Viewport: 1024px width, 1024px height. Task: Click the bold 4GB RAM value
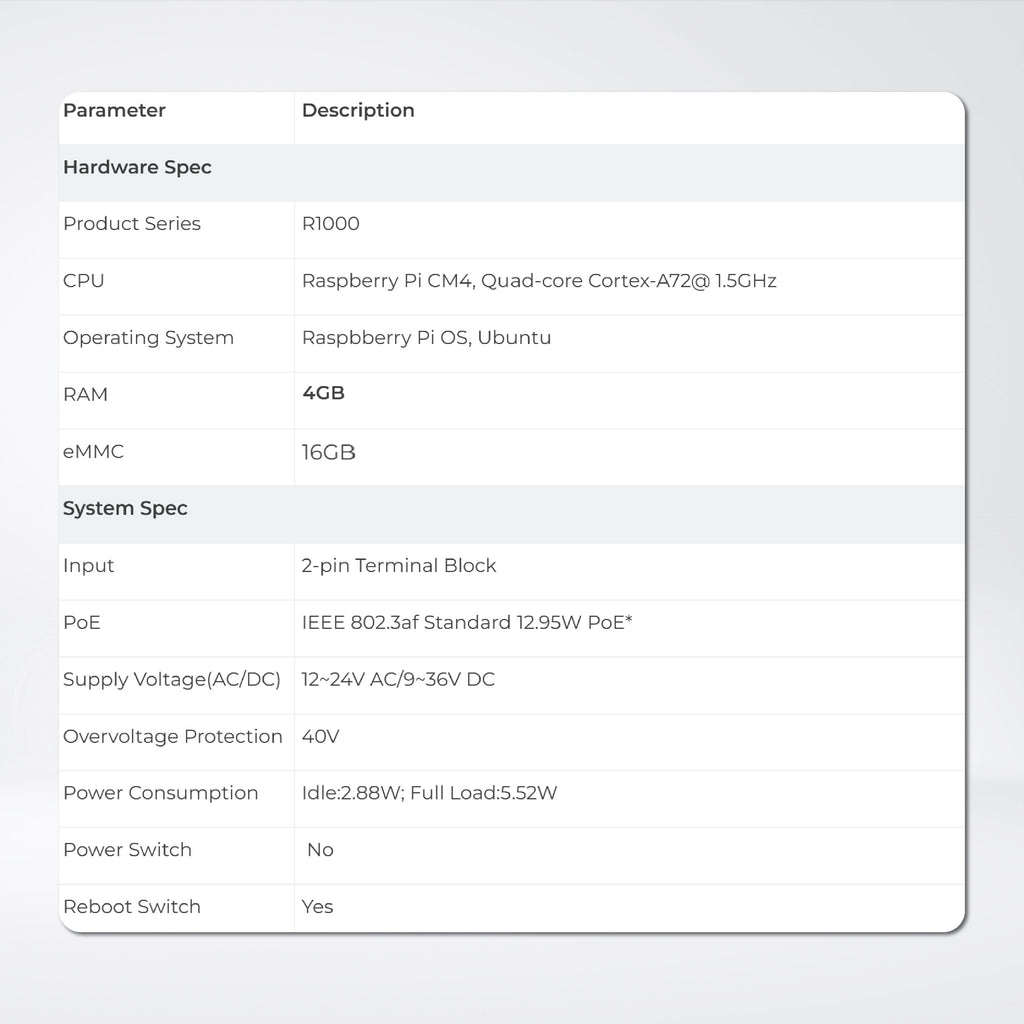tap(323, 394)
